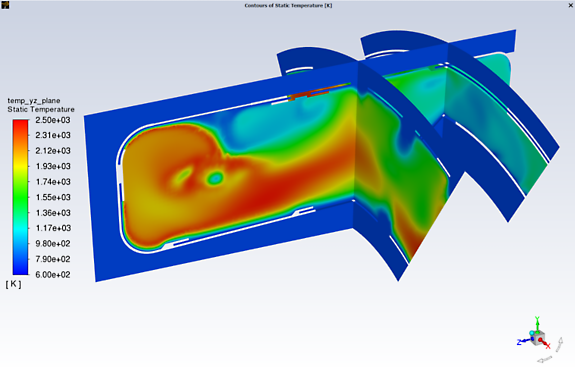Click the cyan sphere on axis triad
This screenshot has width=575, height=367.
pyautogui.click(x=532, y=333)
